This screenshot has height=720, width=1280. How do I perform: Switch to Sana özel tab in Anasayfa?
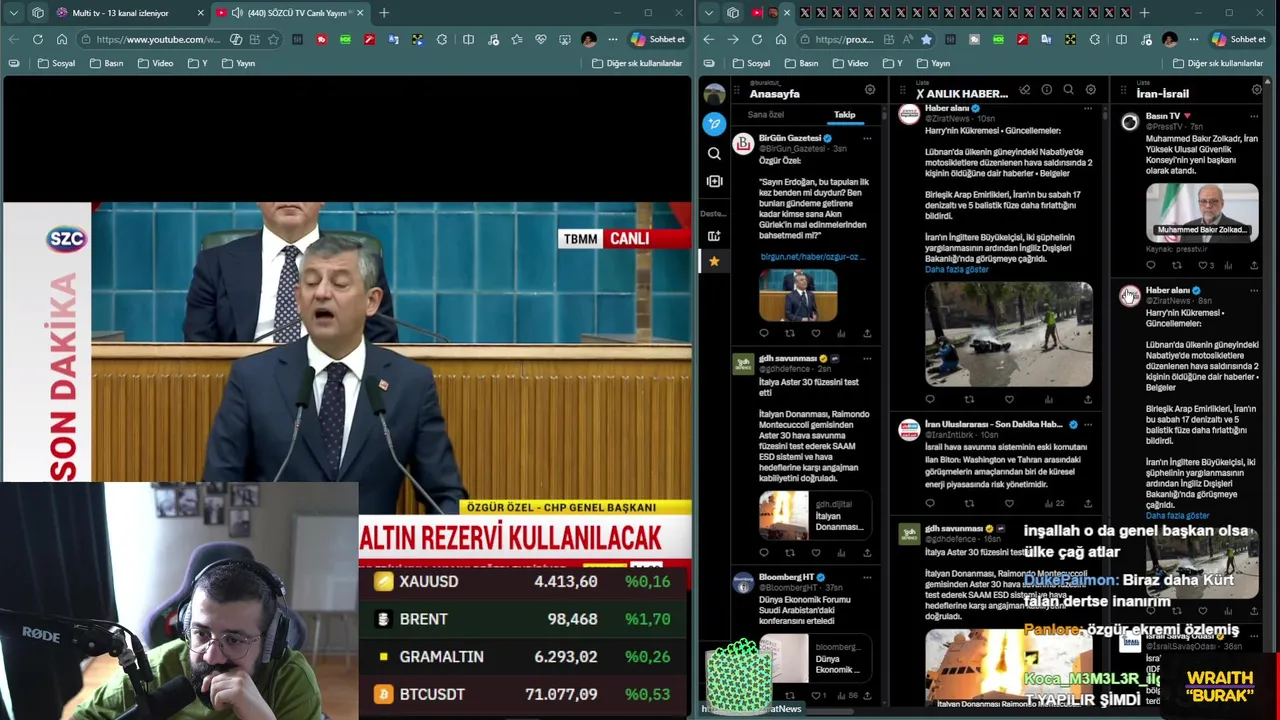[766, 115]
